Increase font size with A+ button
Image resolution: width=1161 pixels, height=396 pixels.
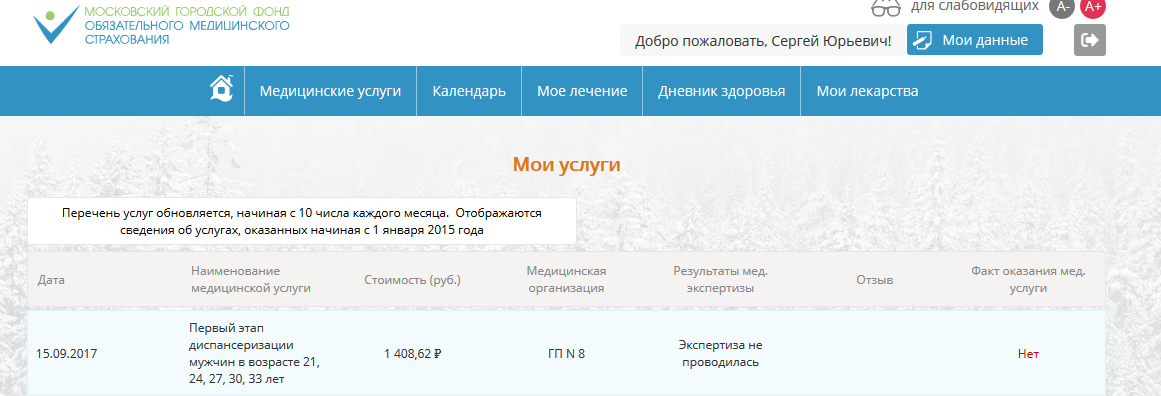(1093, 7)
